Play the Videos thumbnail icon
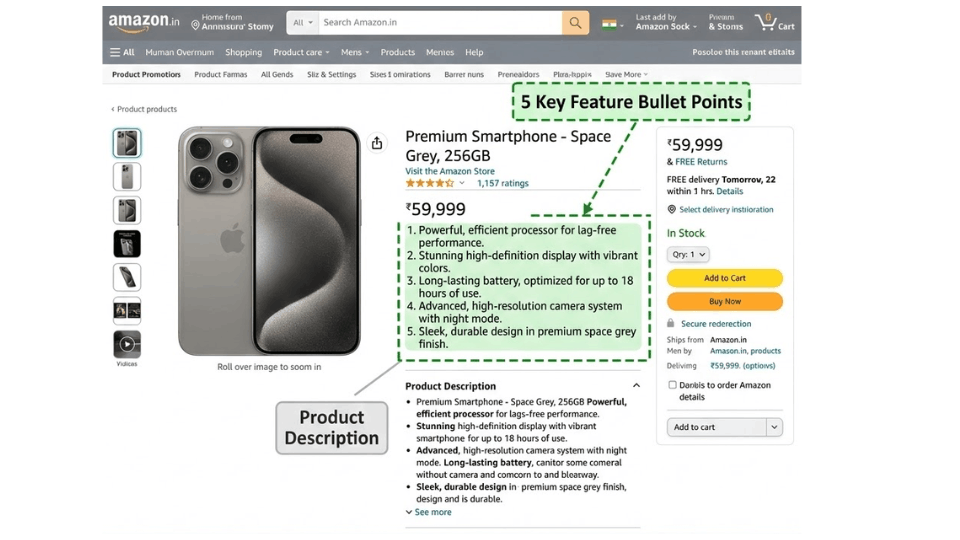This screenshot has width=960, height=540. tap(127, 344)
